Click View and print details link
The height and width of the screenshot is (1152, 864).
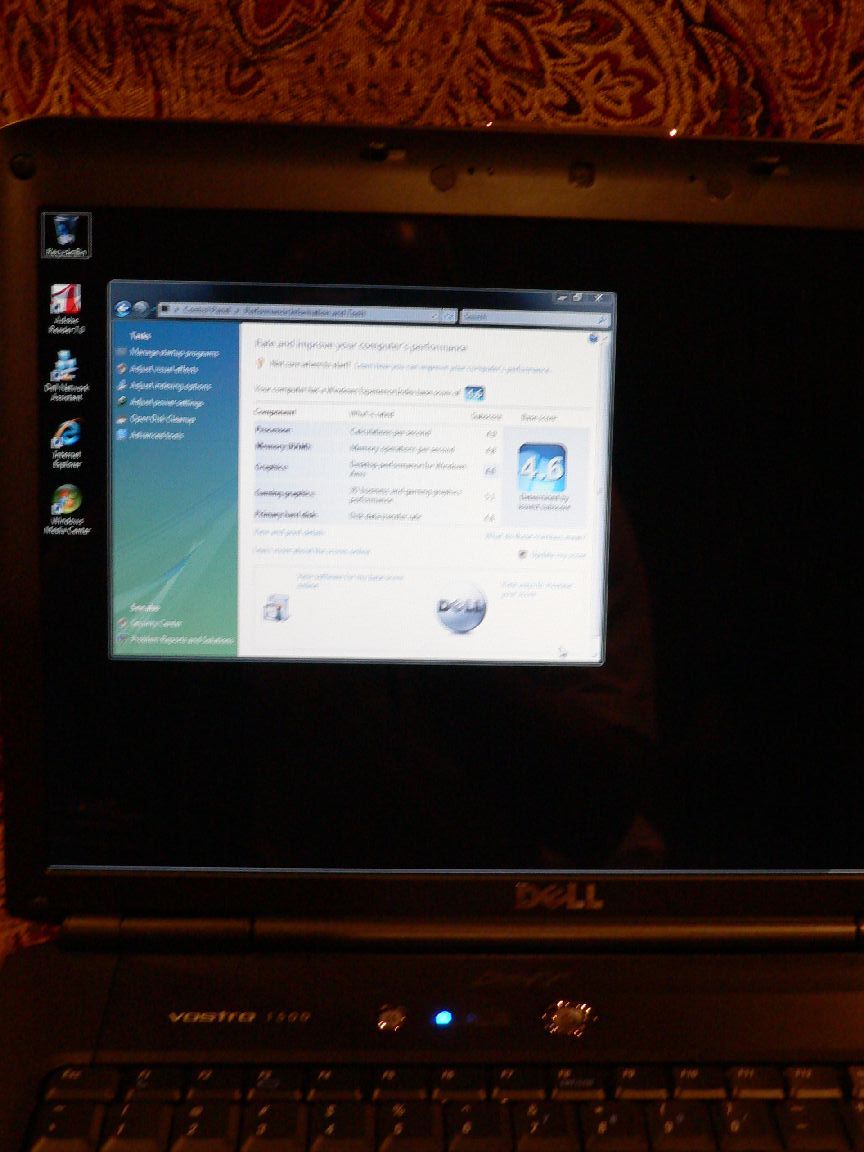coord(288,532)
